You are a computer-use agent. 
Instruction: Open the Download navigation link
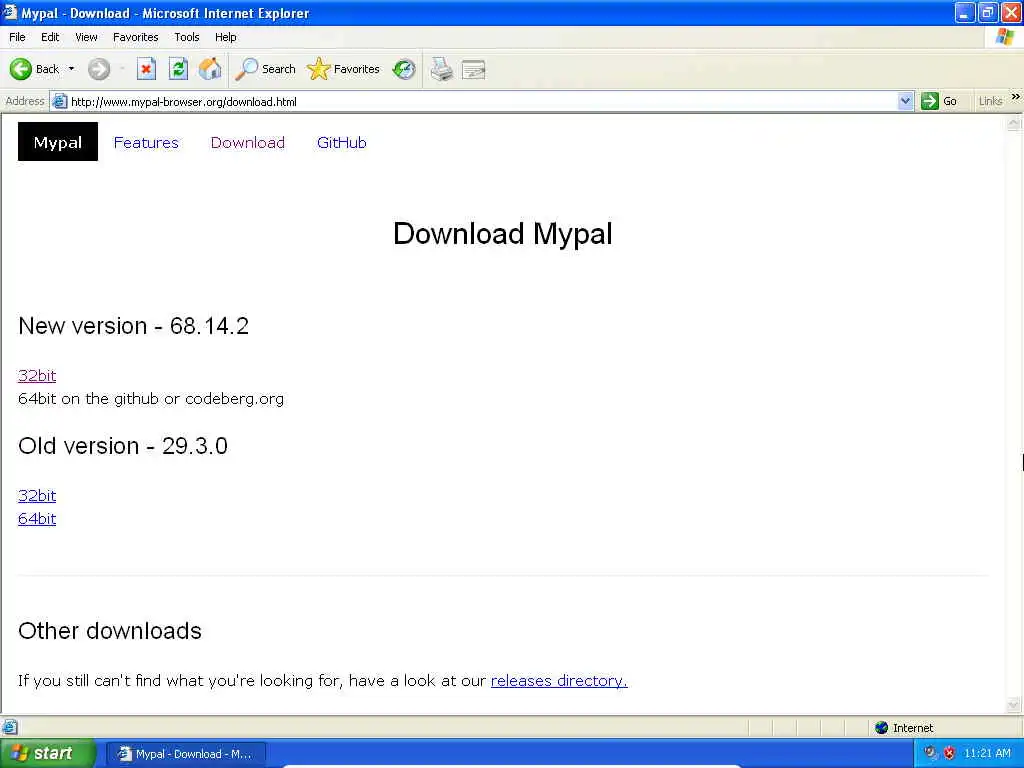[248, 142]
